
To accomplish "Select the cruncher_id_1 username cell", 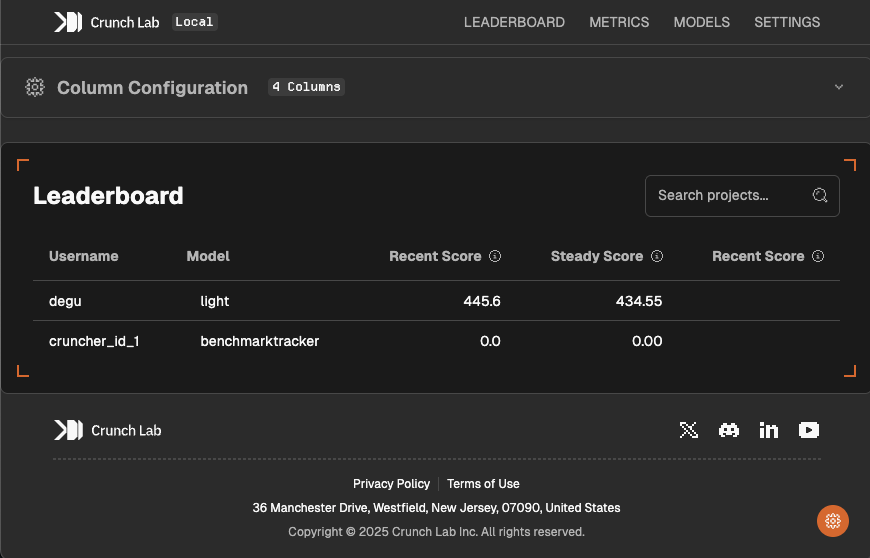I will (94, 341).
